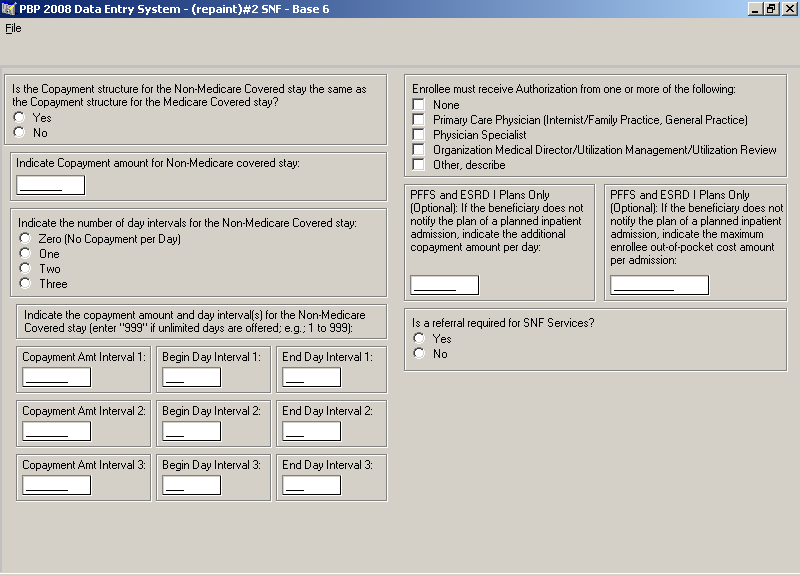Click Copayment Amt Interval 3 field
800x576 pixels.
[x=57, y=485]
